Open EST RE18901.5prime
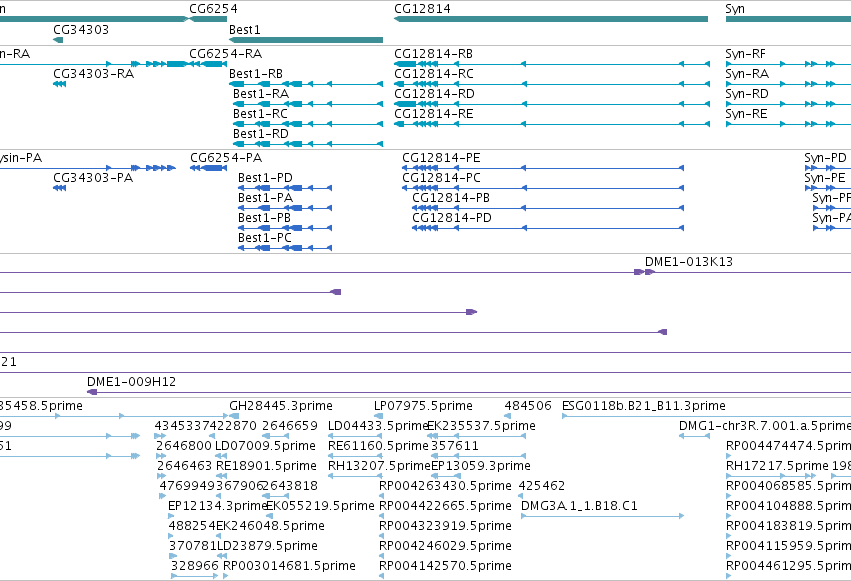This screenshot has height=581, width=851. [x=266, y=466]
